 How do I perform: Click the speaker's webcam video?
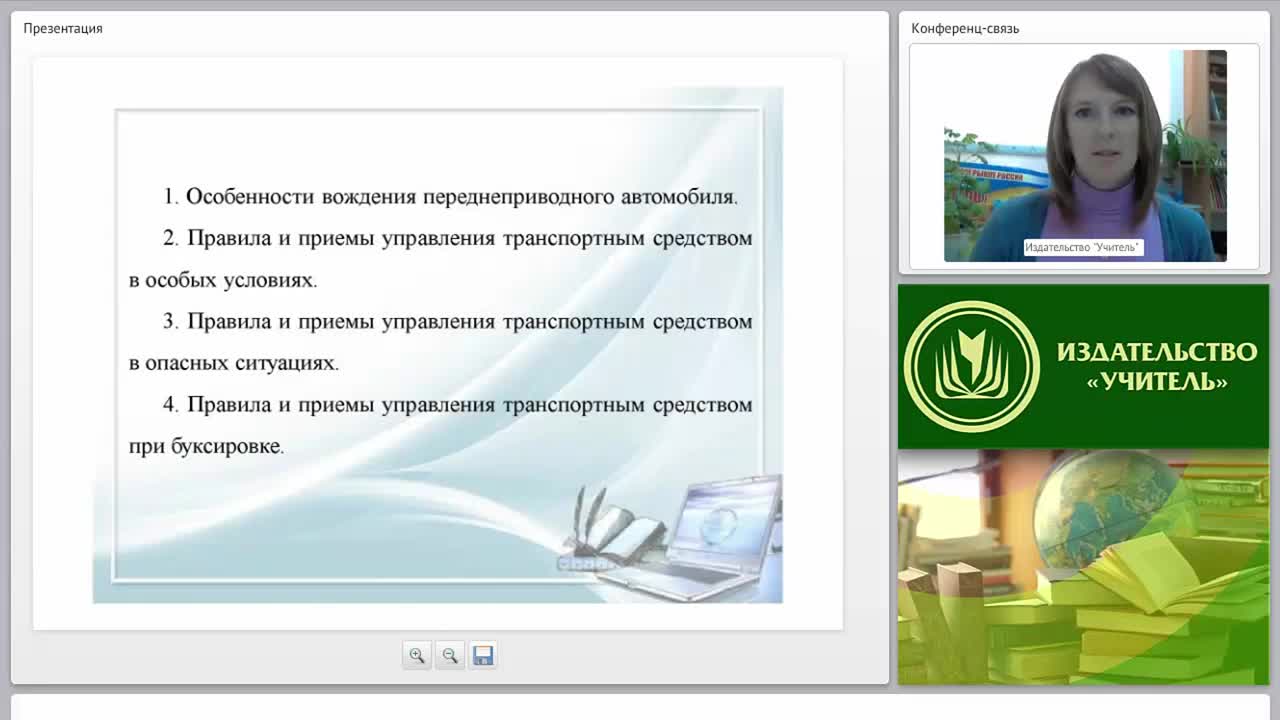coord(1085,156)
